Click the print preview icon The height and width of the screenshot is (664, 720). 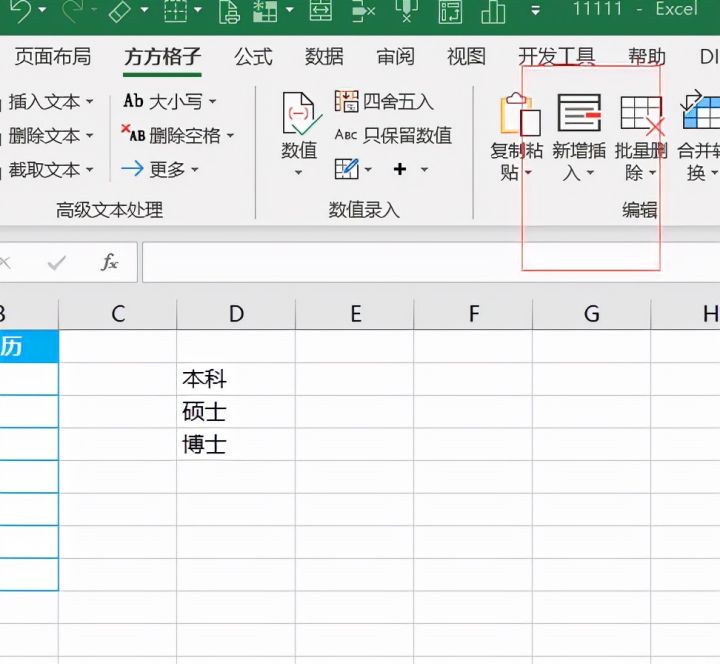tap(229, 11)
